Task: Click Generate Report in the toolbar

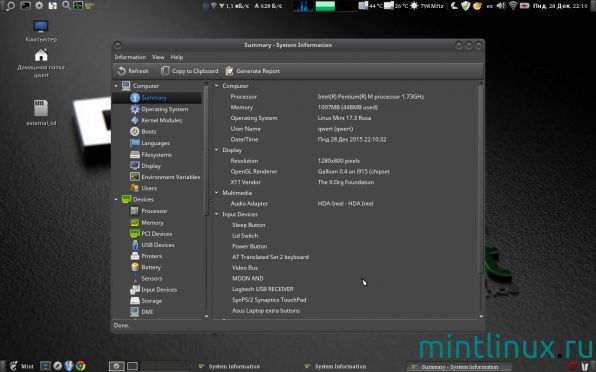Action: pos(252,71)
